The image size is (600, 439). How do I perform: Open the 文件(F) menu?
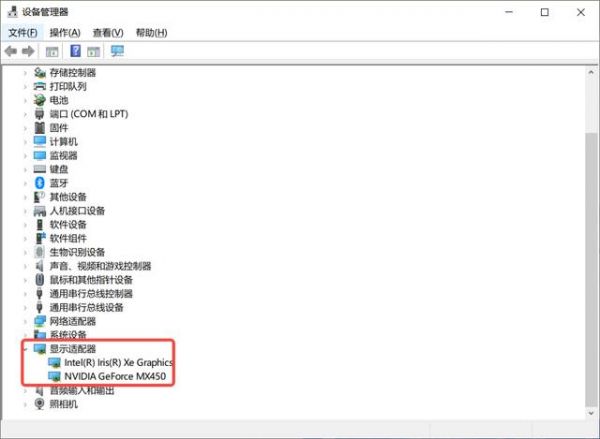coord(23,33)
